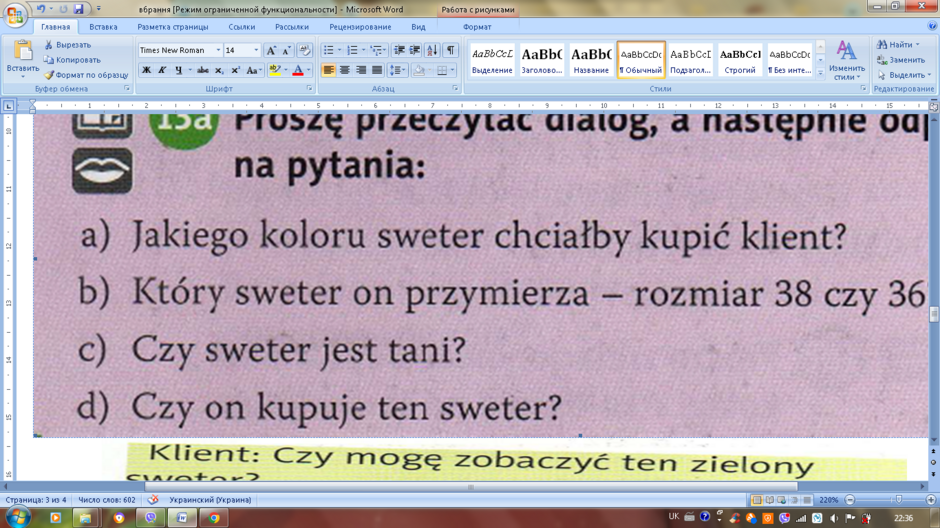The height and width of the screenshot is (528, 940).
Task: Apply bulleted list formatting
Action: pos(329,50)
